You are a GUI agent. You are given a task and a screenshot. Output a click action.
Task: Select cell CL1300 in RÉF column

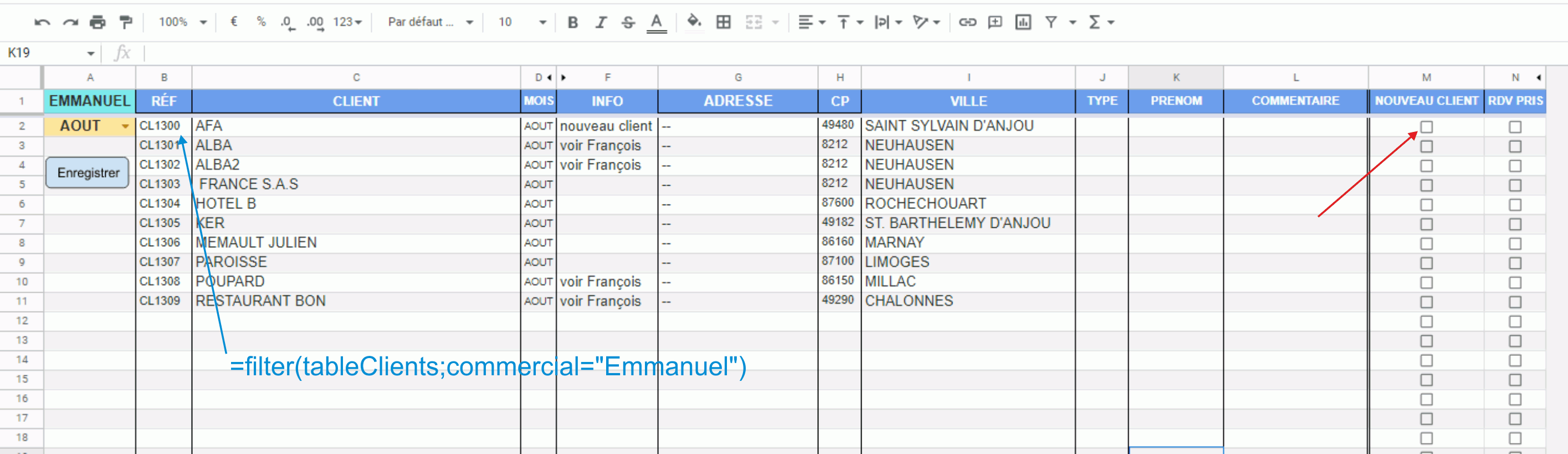click(163, 126)
